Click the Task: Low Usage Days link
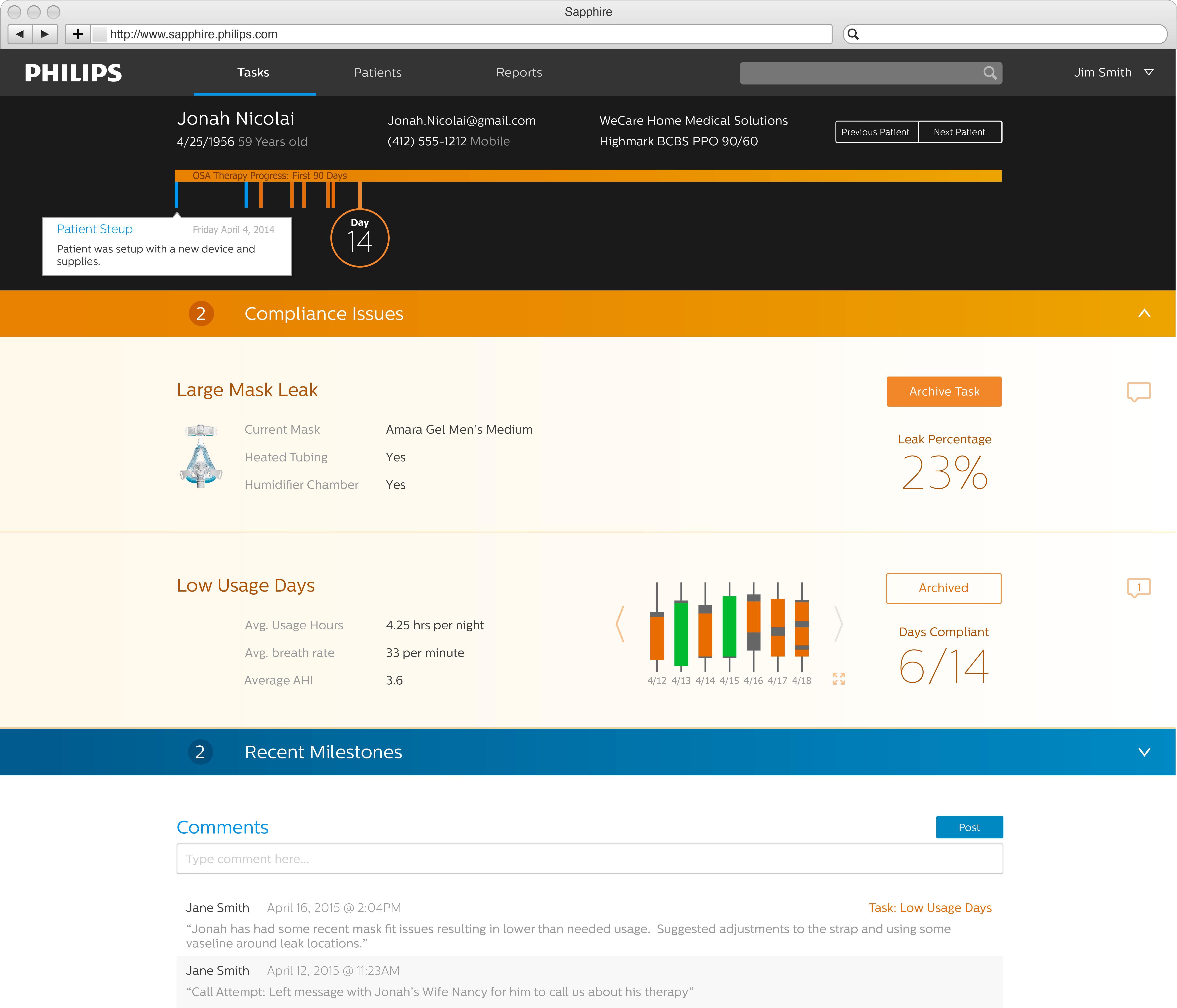Image resolution: width=1177 pixels, height=1008 pixels. (930, 908)
